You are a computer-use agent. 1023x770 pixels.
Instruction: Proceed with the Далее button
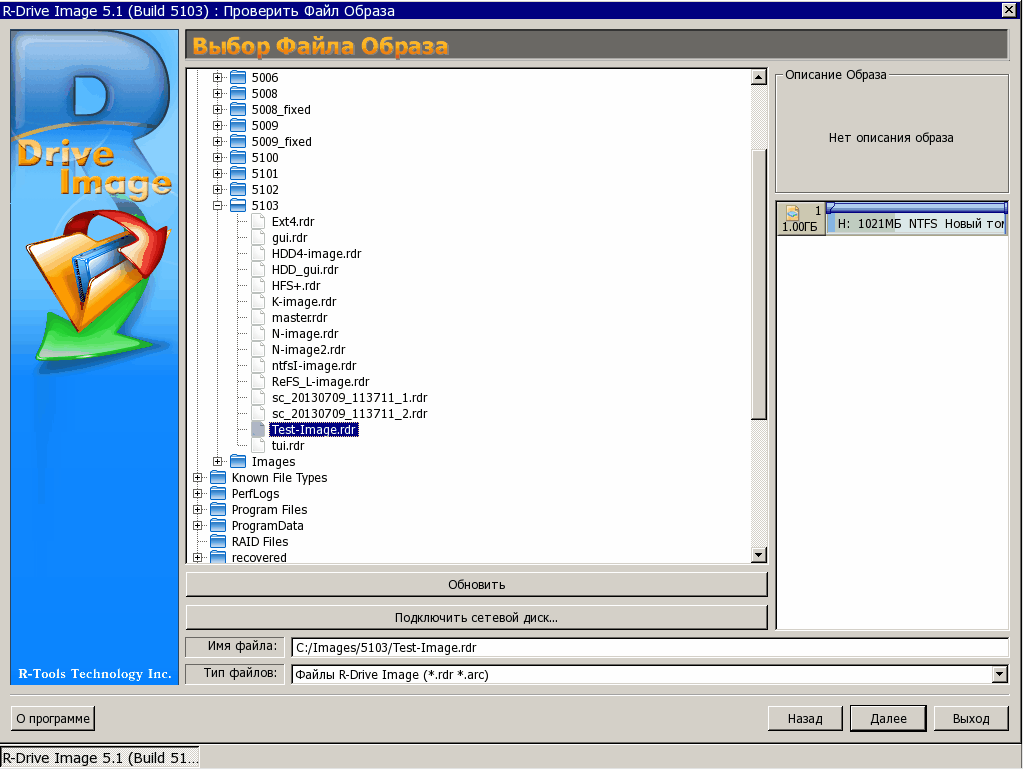click(888, 718)
